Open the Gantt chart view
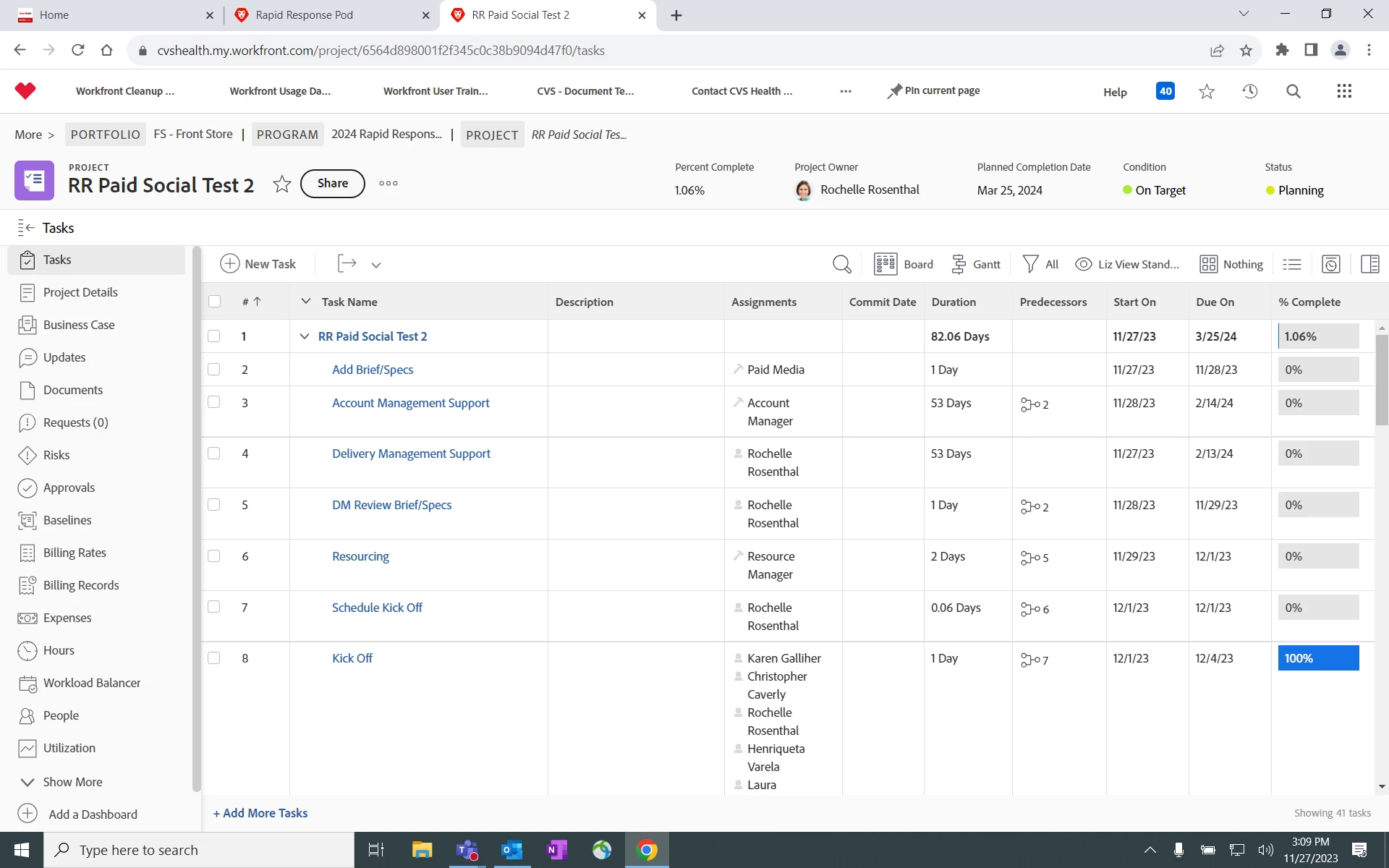The image size is (1389, 868). tap(976, 264)
